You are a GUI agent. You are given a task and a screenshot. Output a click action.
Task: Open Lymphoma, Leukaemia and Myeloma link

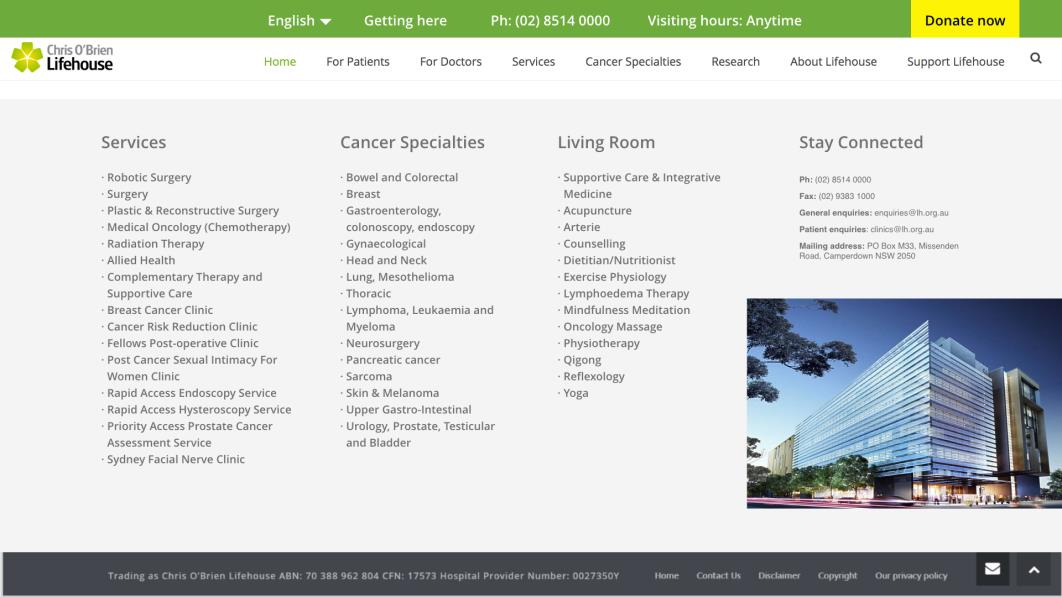click(x=420, y=318)
